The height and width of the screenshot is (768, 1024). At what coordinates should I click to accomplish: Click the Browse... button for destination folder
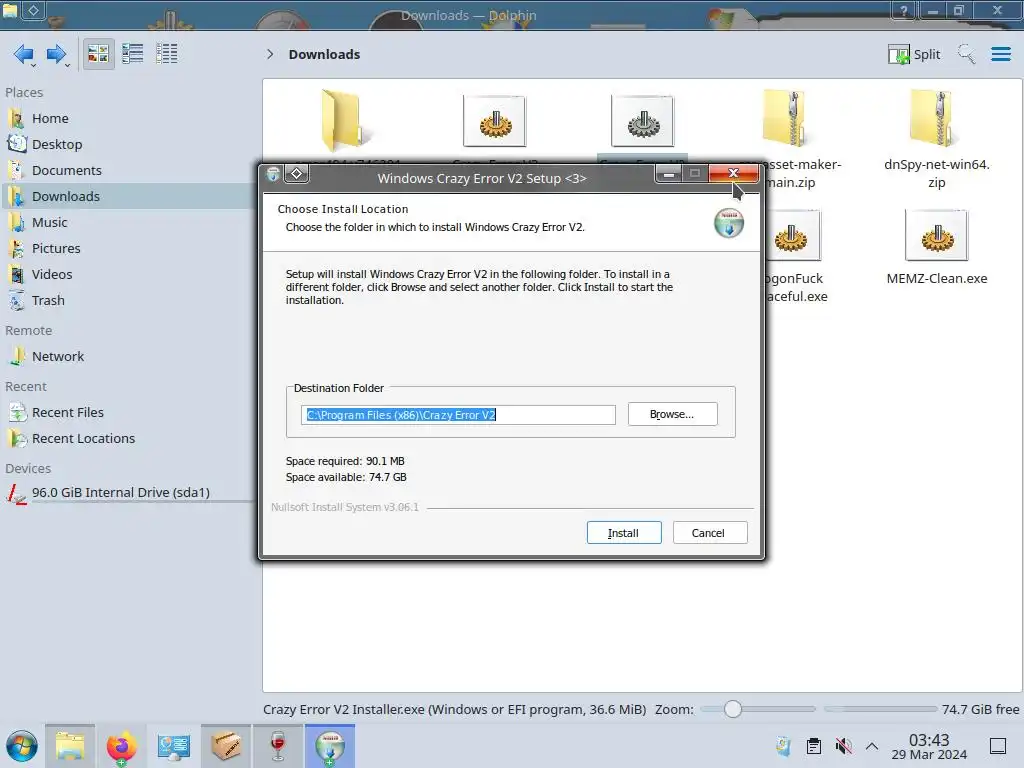point(672,414)
